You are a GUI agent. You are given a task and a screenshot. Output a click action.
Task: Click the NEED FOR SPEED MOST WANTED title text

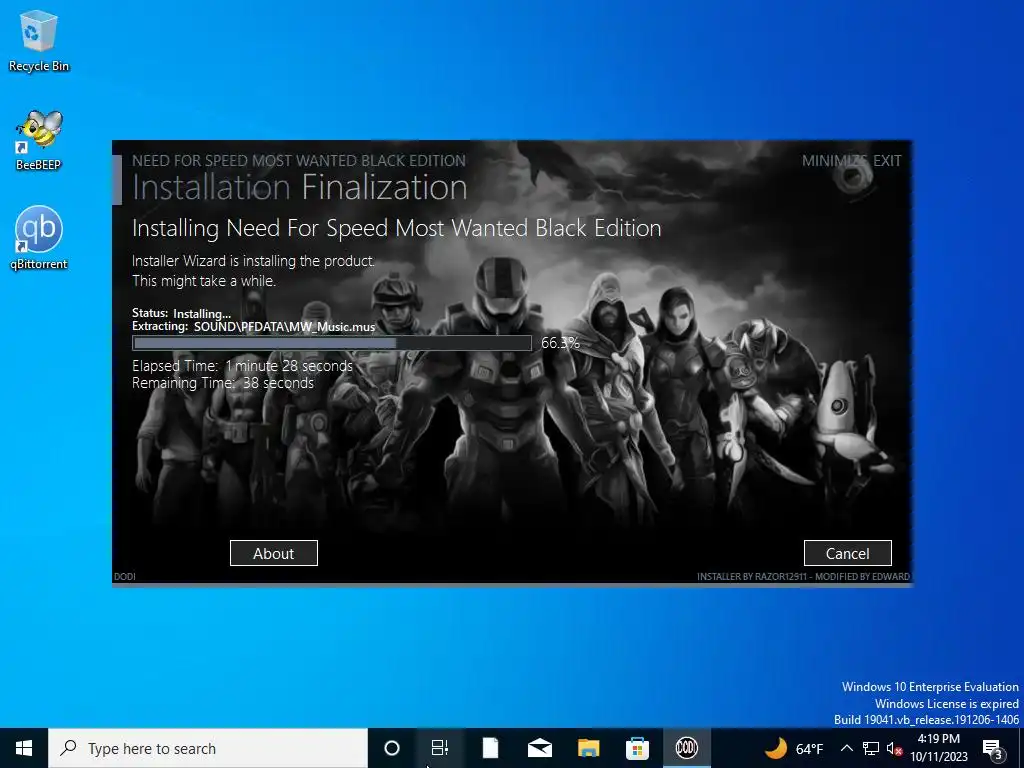299,161
